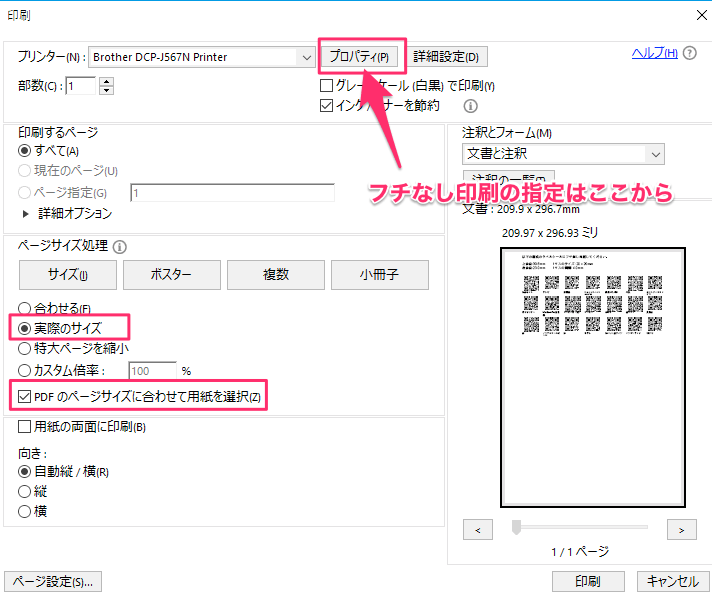Go to next preview page button
The width and height of the screenshot is (712, 600).
[x=682, y=530]
